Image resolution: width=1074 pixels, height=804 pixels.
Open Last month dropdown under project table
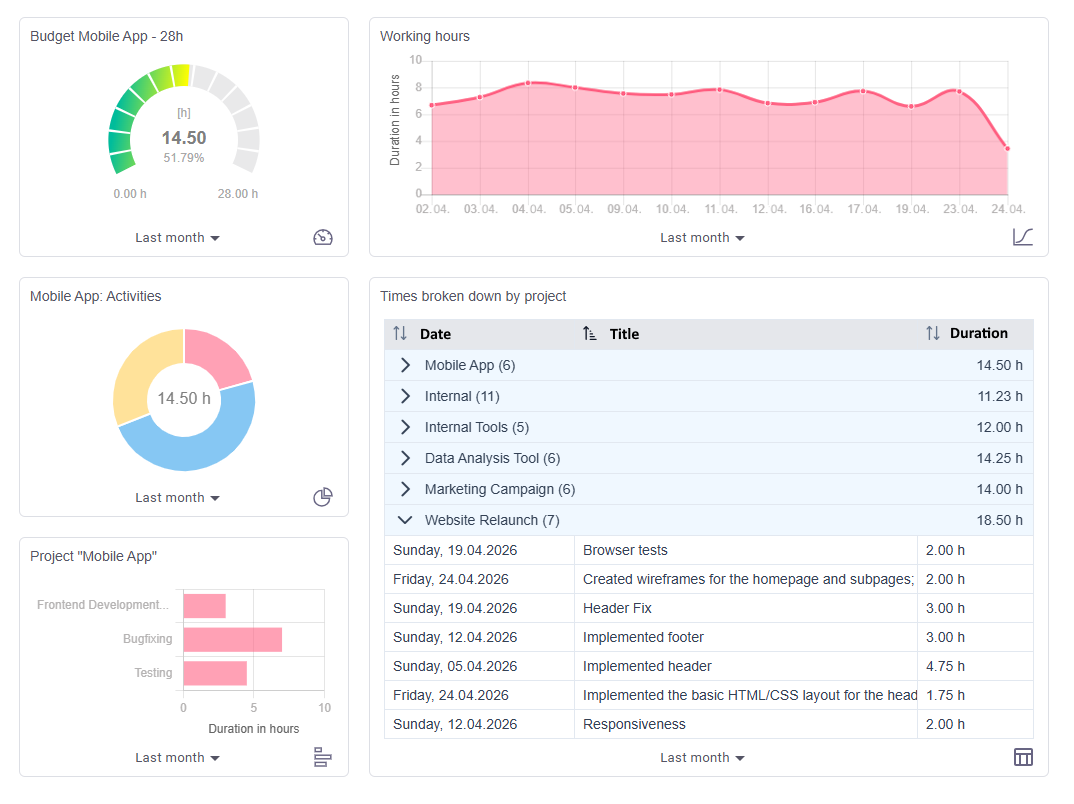coord(702,757)
